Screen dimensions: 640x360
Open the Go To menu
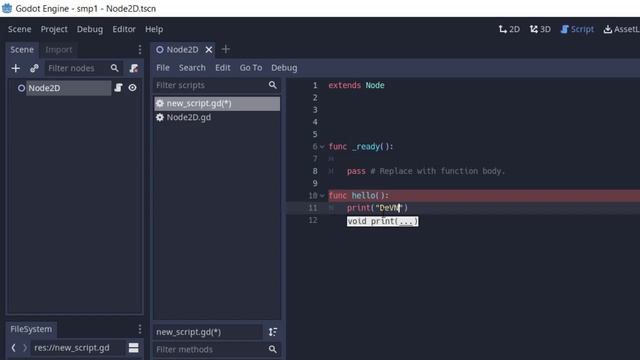tap(251, 68)
